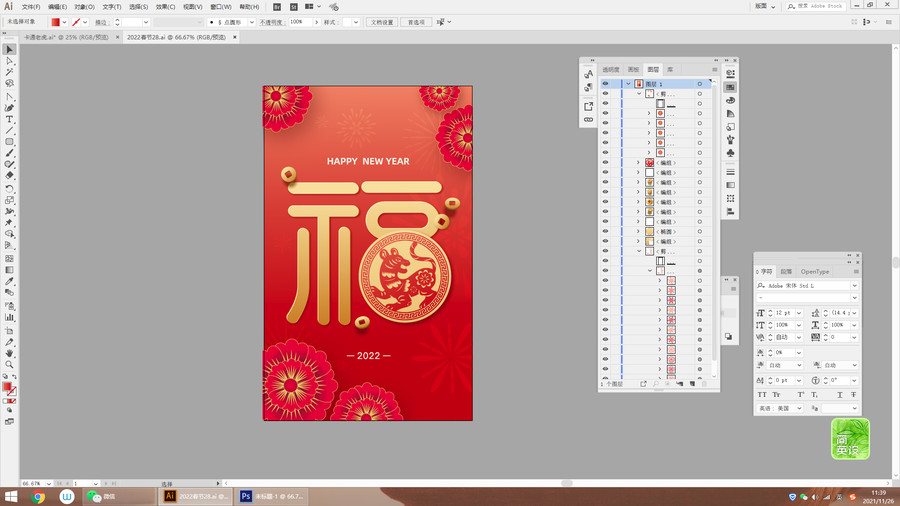Select the Gradient tool
The width and height of the screenshot is (900, 506).
point(9,270)
